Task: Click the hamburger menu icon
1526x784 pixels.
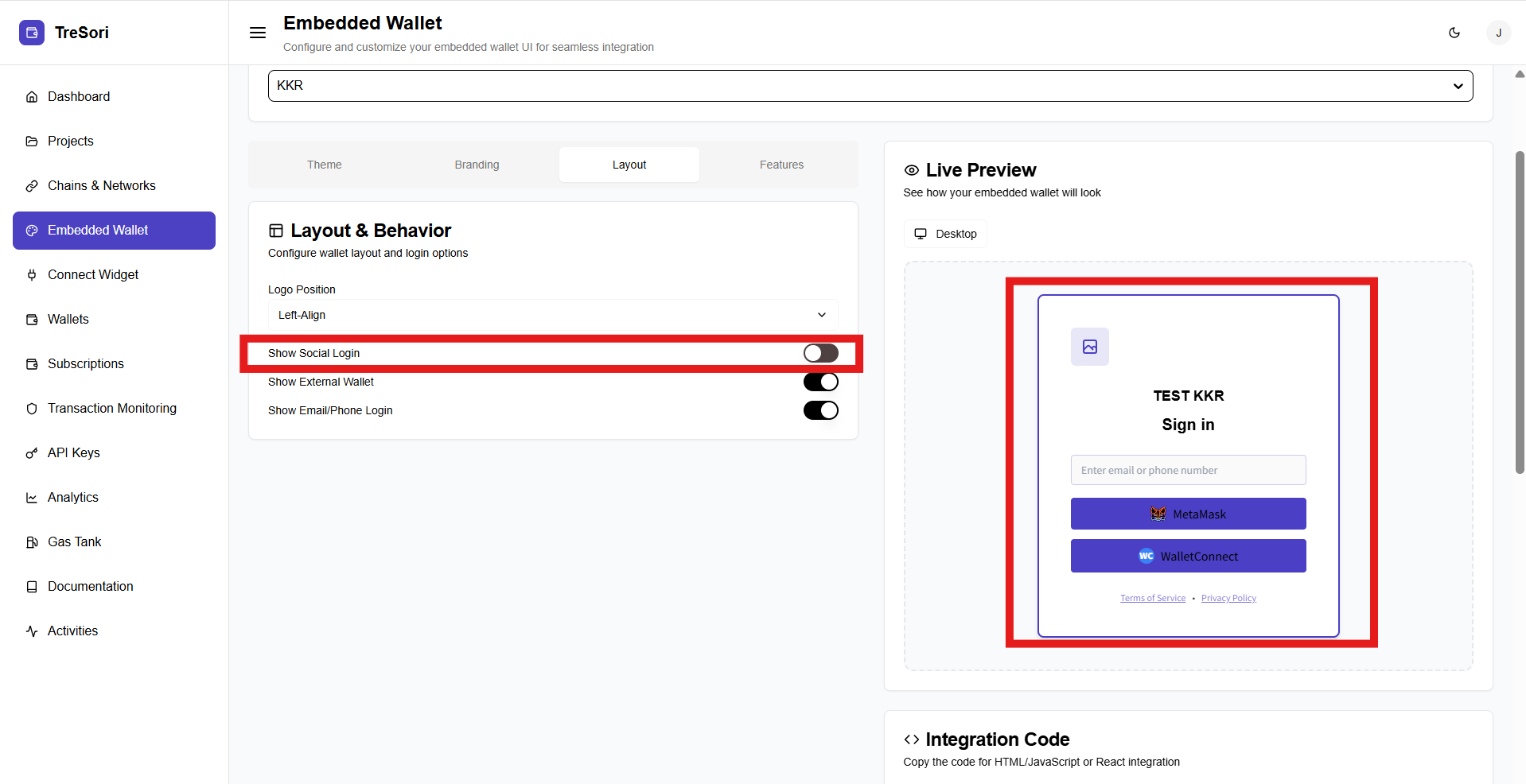Action: (x=258, y=33)
